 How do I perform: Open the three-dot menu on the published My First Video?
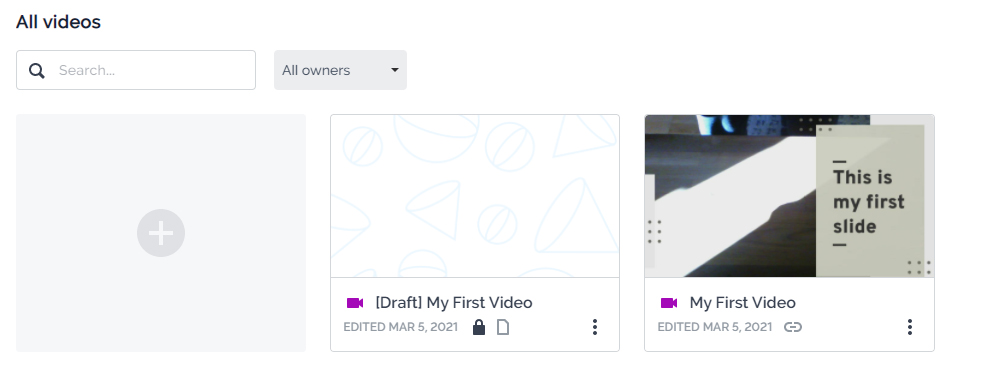(x=909, y=327)
